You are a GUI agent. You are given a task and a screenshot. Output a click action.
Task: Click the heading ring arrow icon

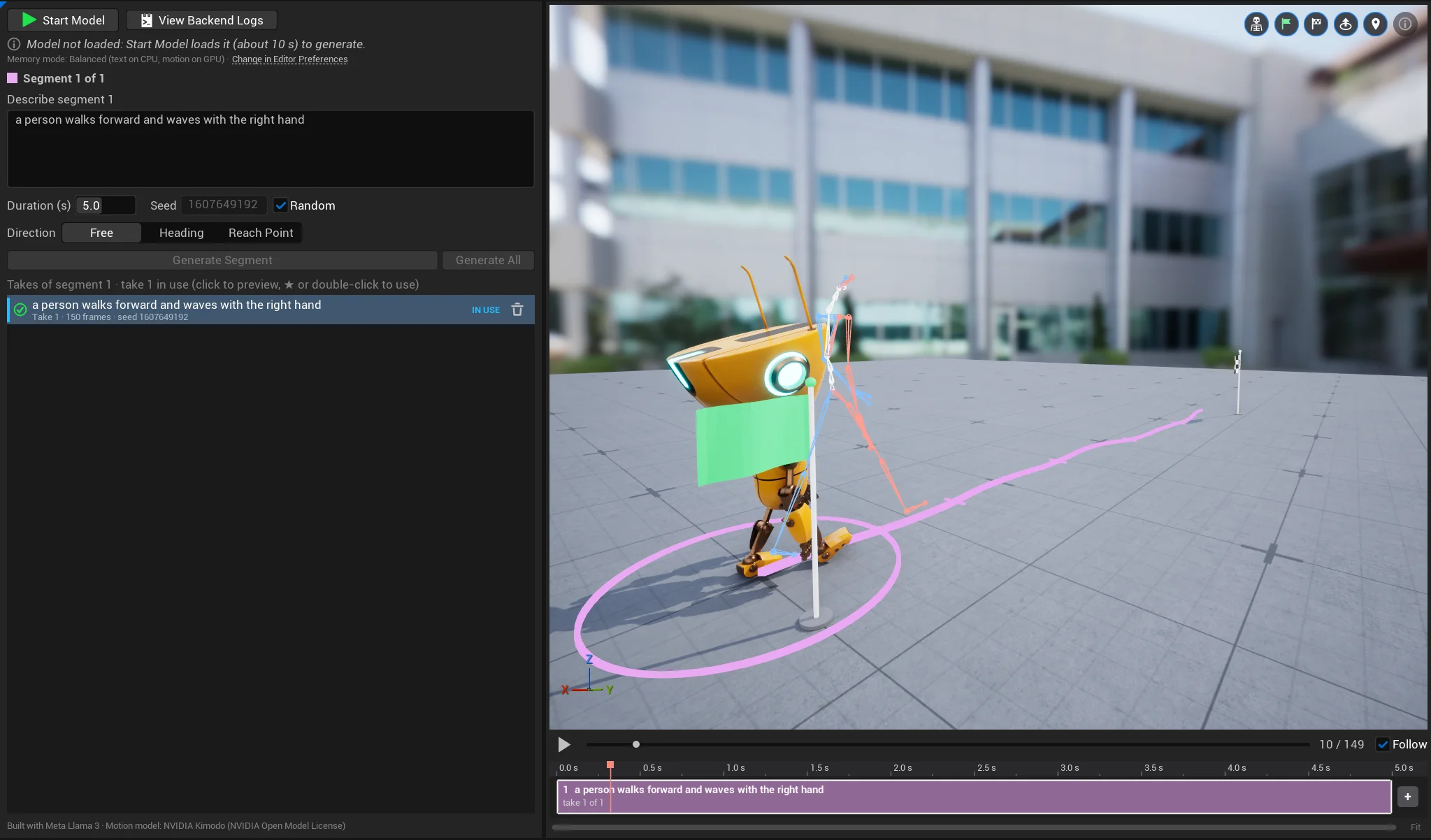pos(1346,24)
